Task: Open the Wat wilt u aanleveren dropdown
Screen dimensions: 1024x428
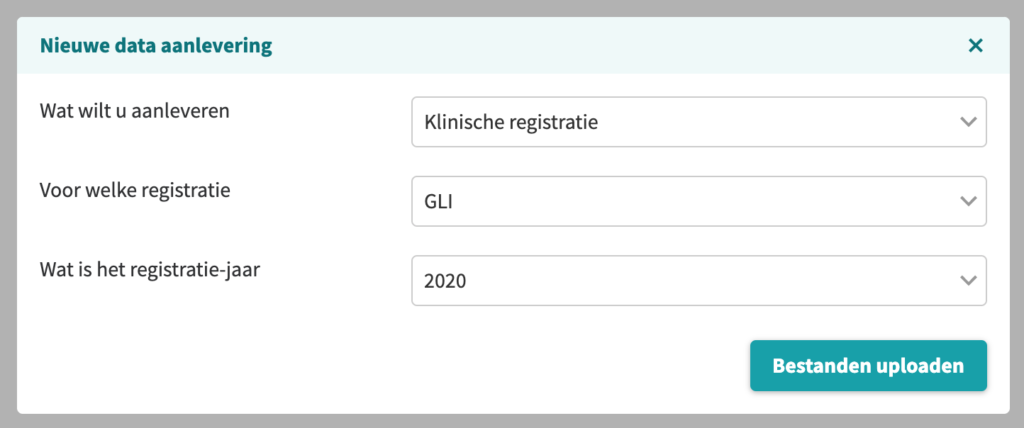Action: click(699, 122)
